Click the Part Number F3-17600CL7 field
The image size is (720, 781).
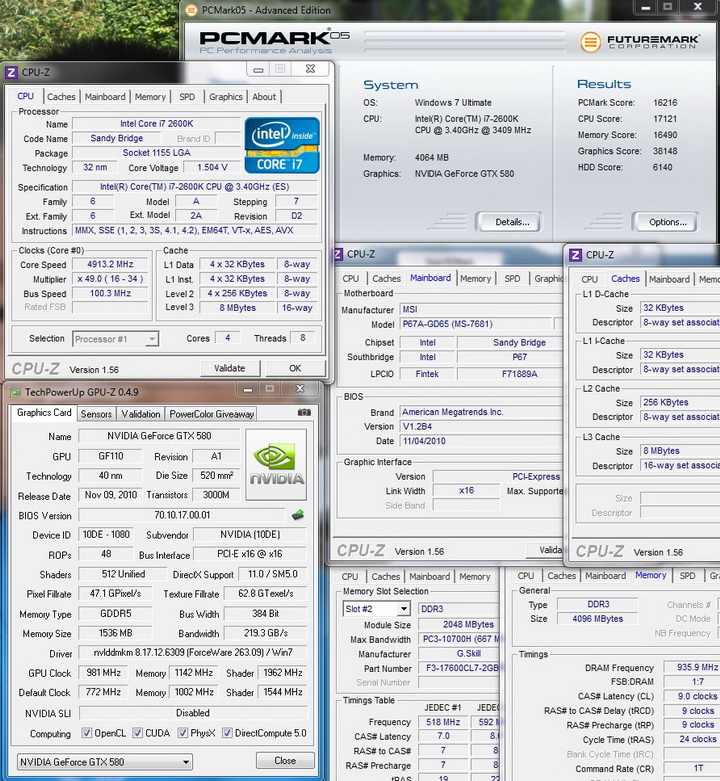point(459,668)
